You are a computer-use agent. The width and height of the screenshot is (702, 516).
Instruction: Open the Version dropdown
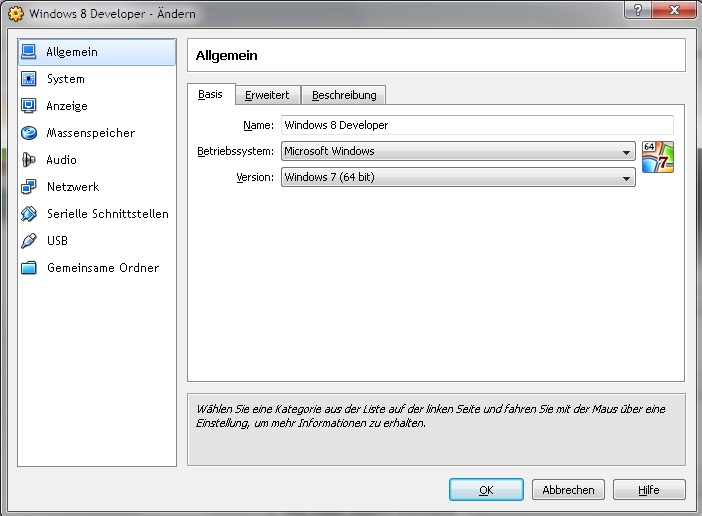[x=458, y=177]
